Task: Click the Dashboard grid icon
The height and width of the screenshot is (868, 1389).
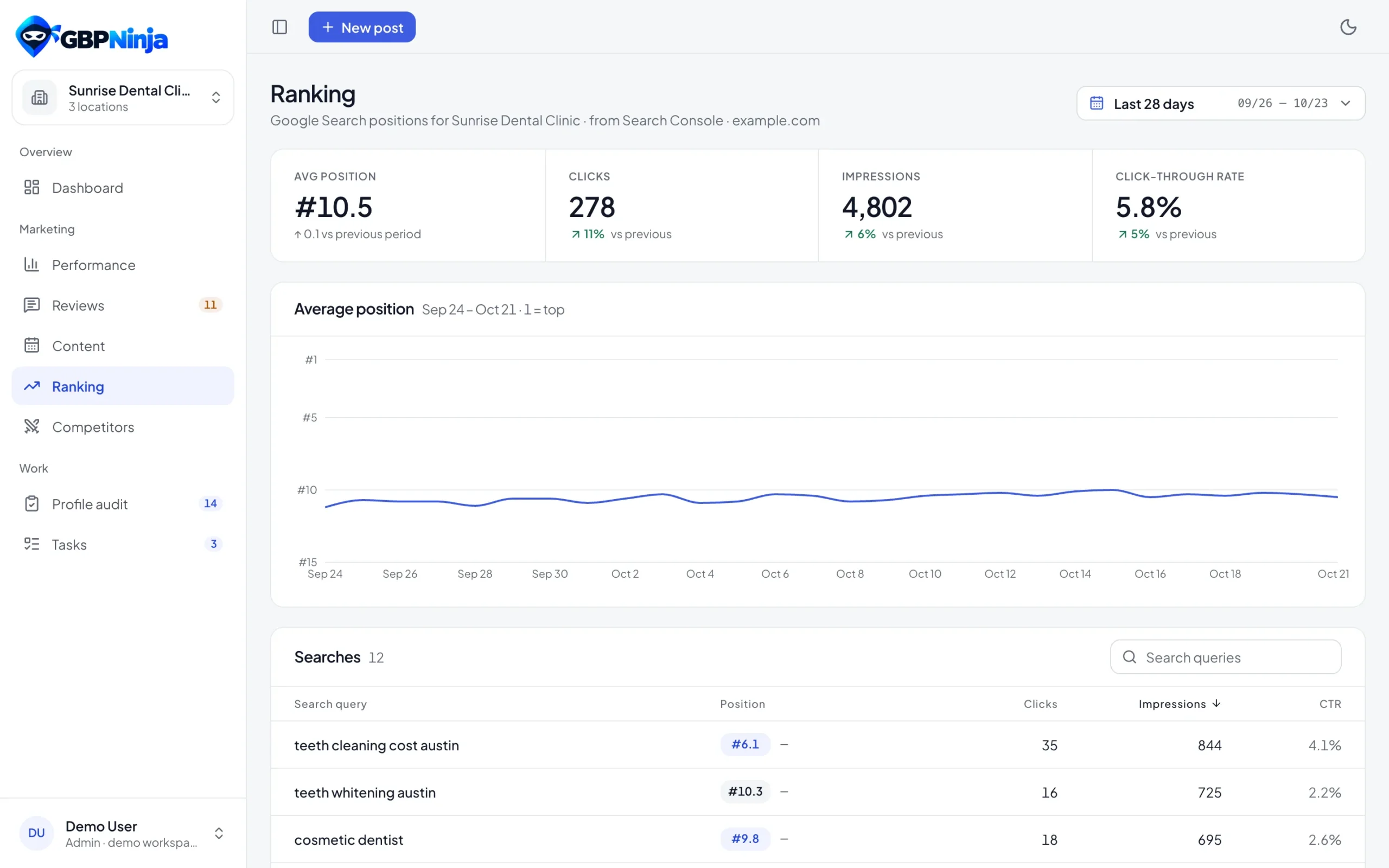Action: tap(31, 188)
